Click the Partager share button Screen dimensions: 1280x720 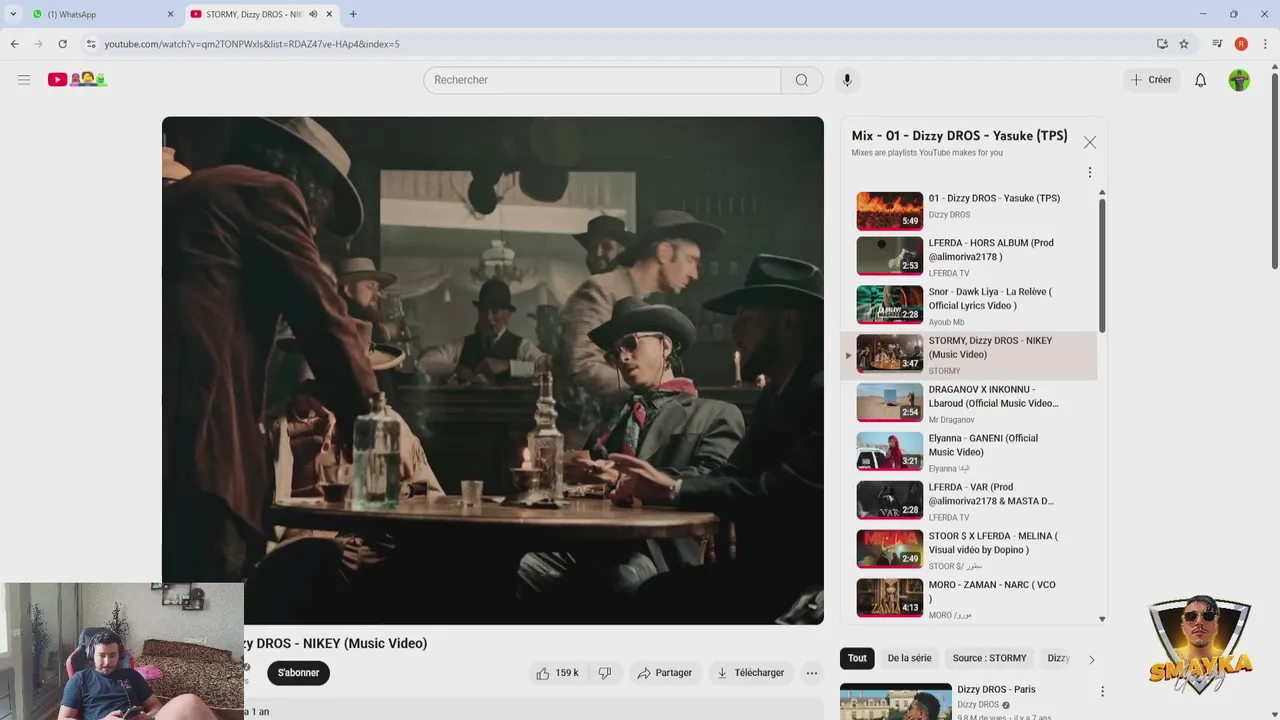tap(664, 673)
